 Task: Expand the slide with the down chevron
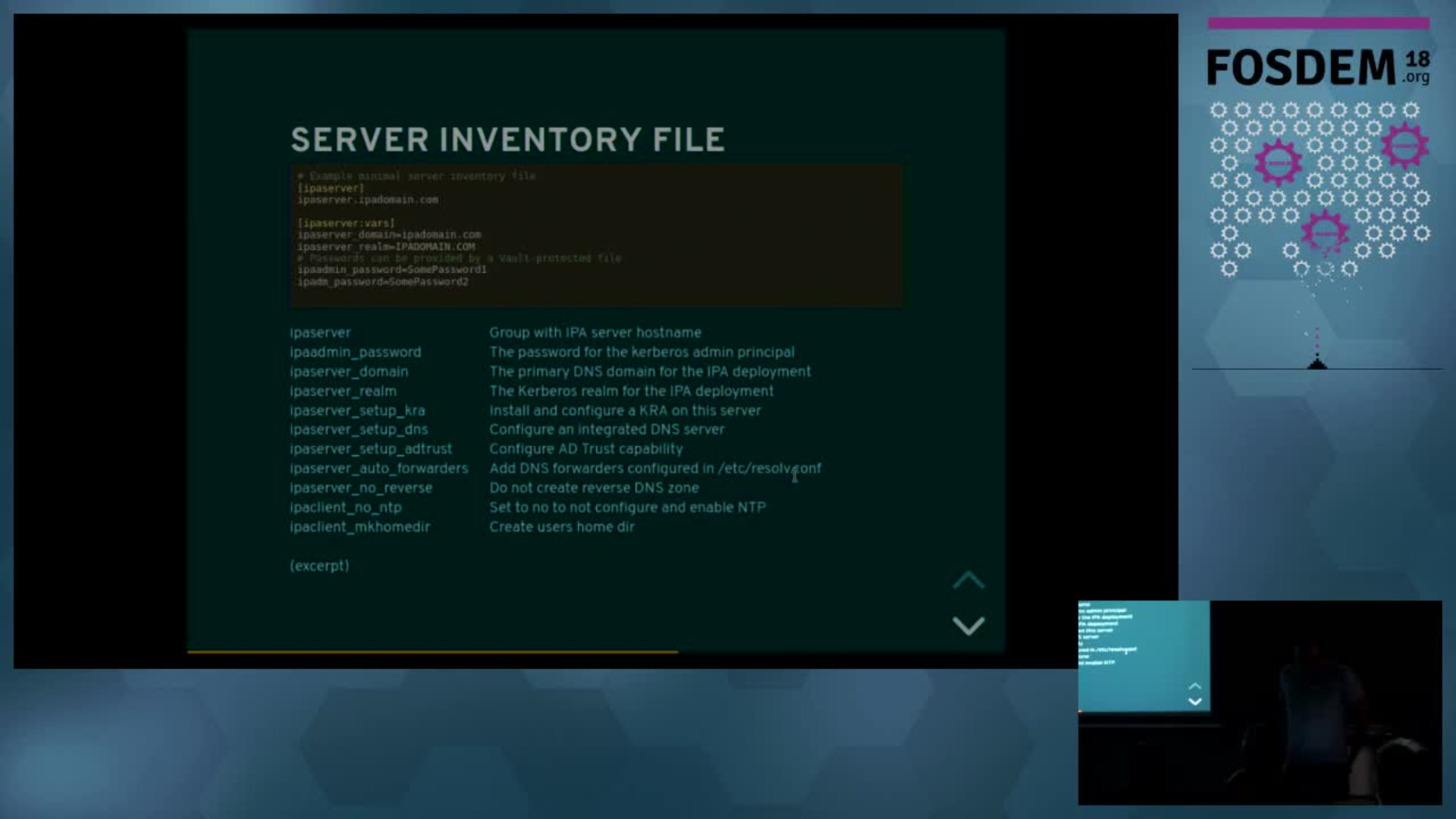click(x=968, y=625)
